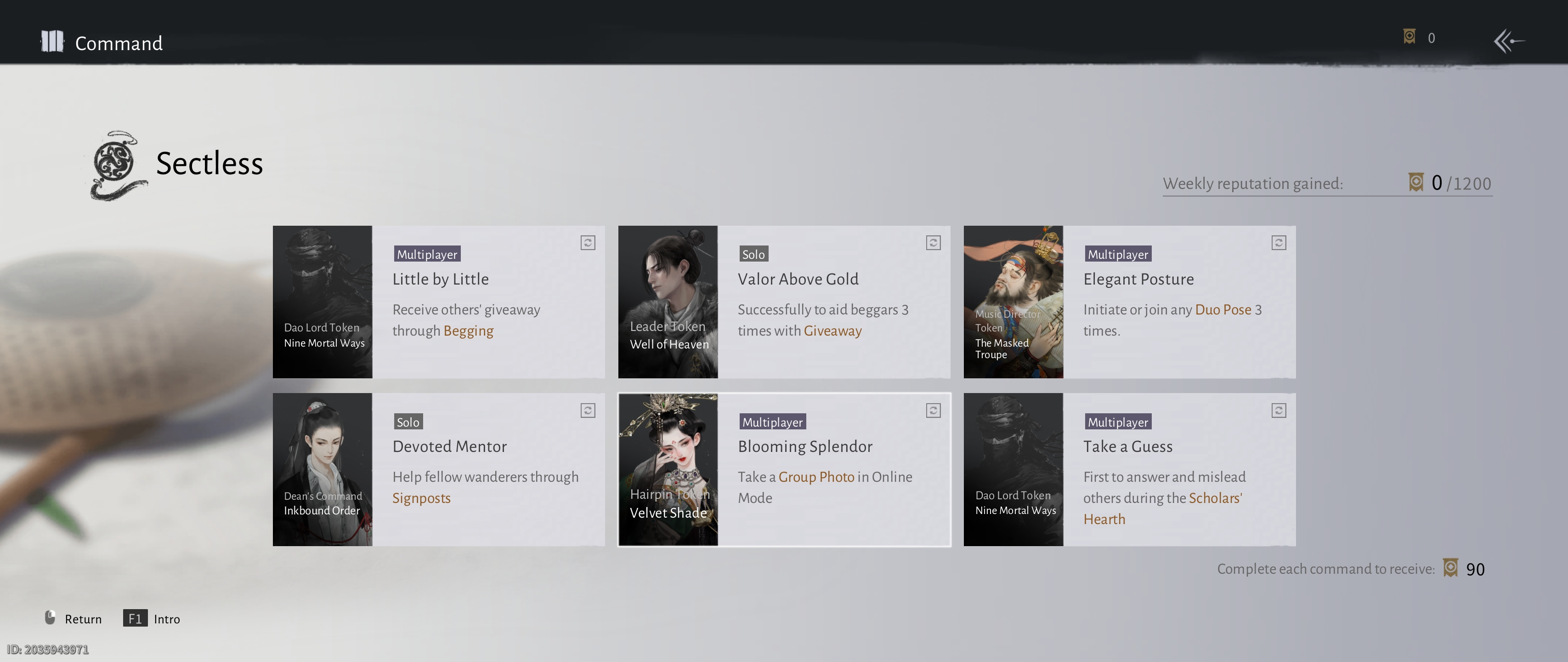The width and height of the screenshot is (1568, 662).
Task: Select the Masked Troupe Music Director portrait
Action: coord(1013,302)
